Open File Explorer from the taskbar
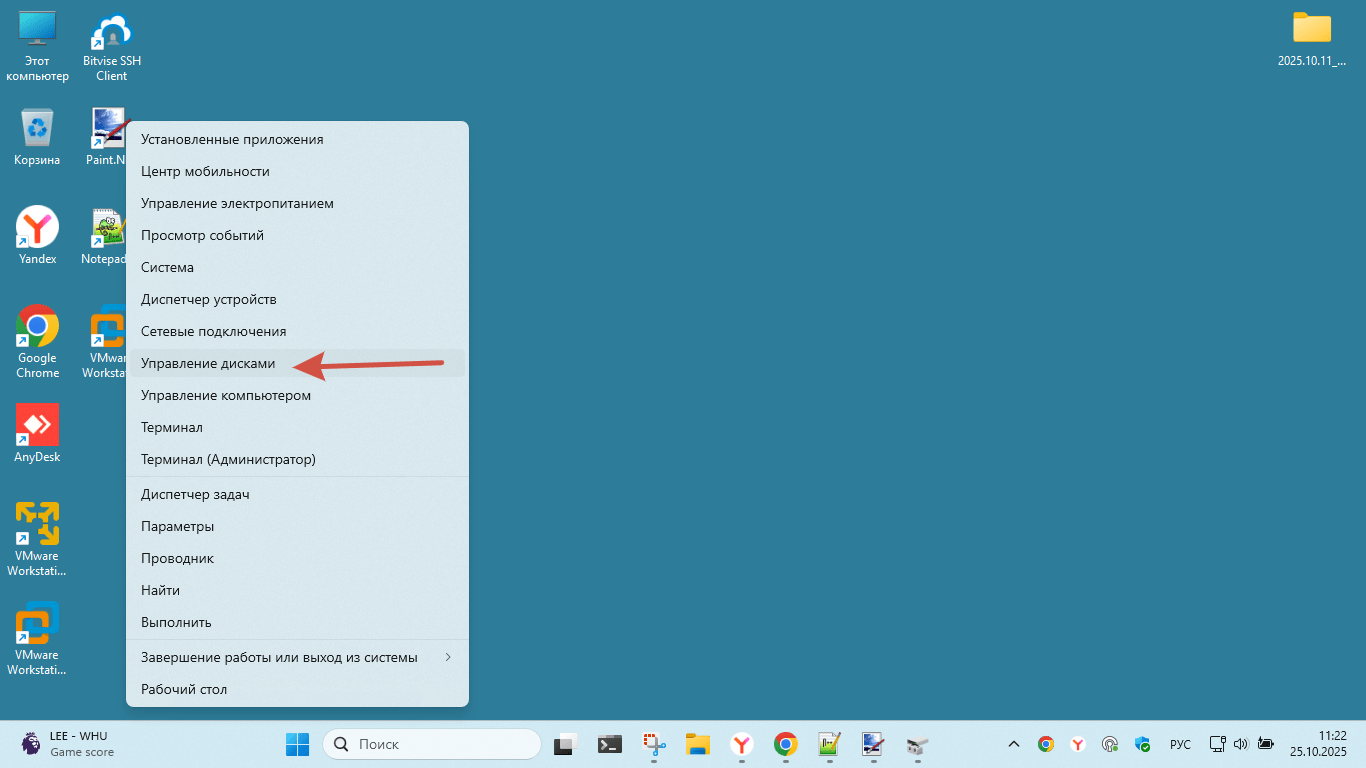The height and width of the screenshot is (768, 1366). pos(697,744)
